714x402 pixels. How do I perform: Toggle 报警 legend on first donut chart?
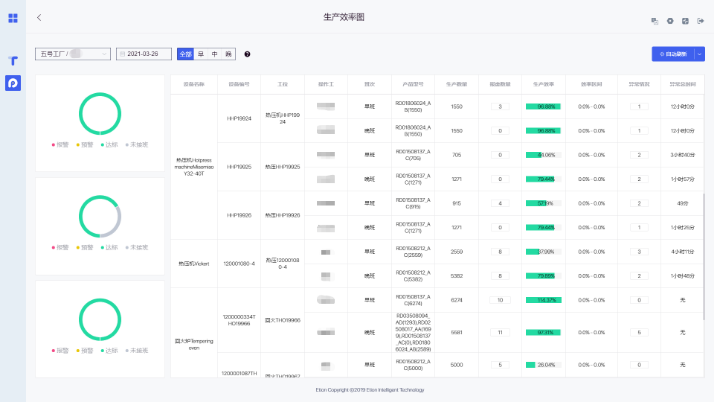point(60,145)
